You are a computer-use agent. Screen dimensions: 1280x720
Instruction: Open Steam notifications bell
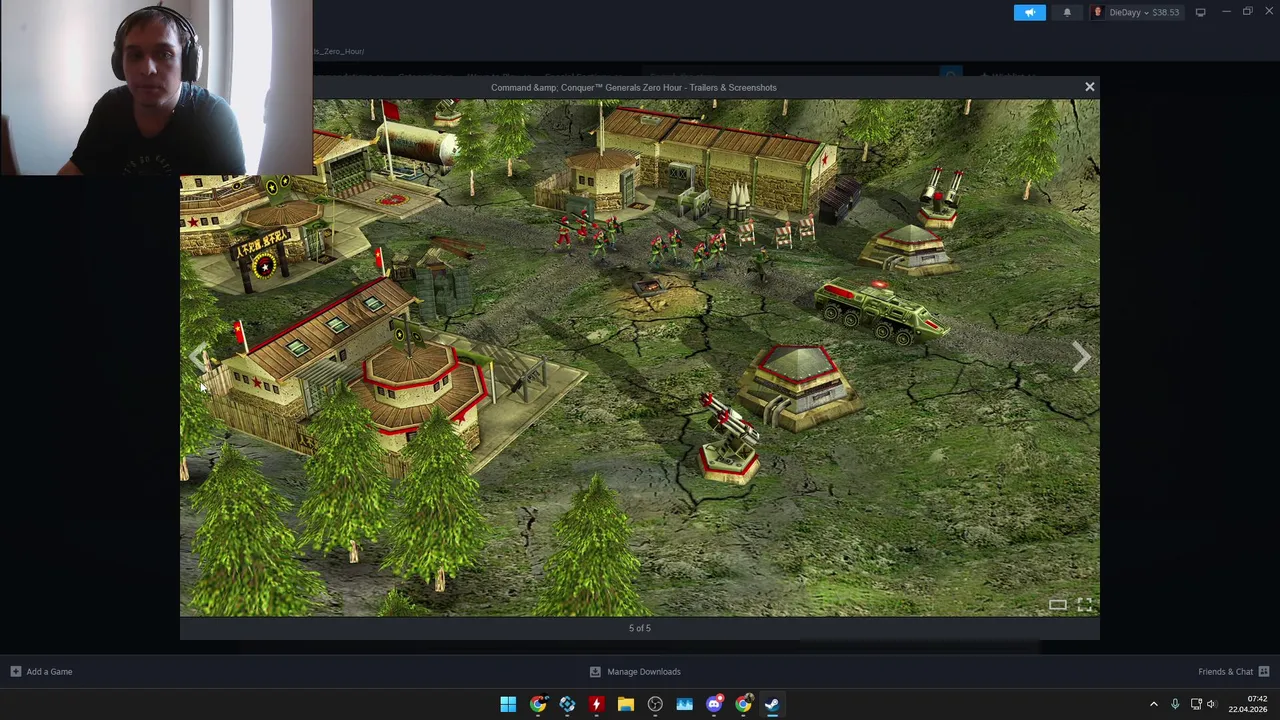1067,12
